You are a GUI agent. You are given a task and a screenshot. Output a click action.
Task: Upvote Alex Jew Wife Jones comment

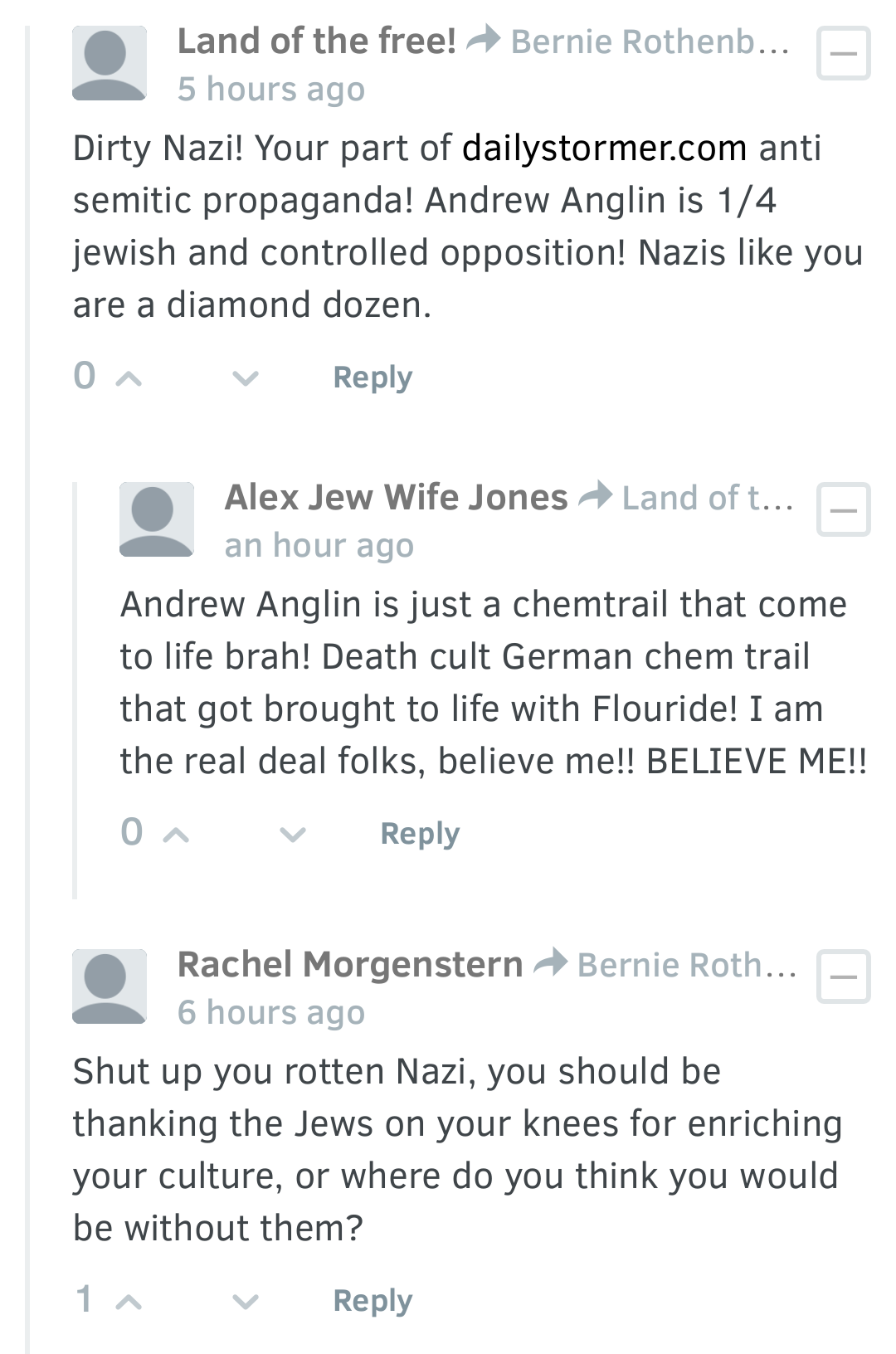point(176,835)
